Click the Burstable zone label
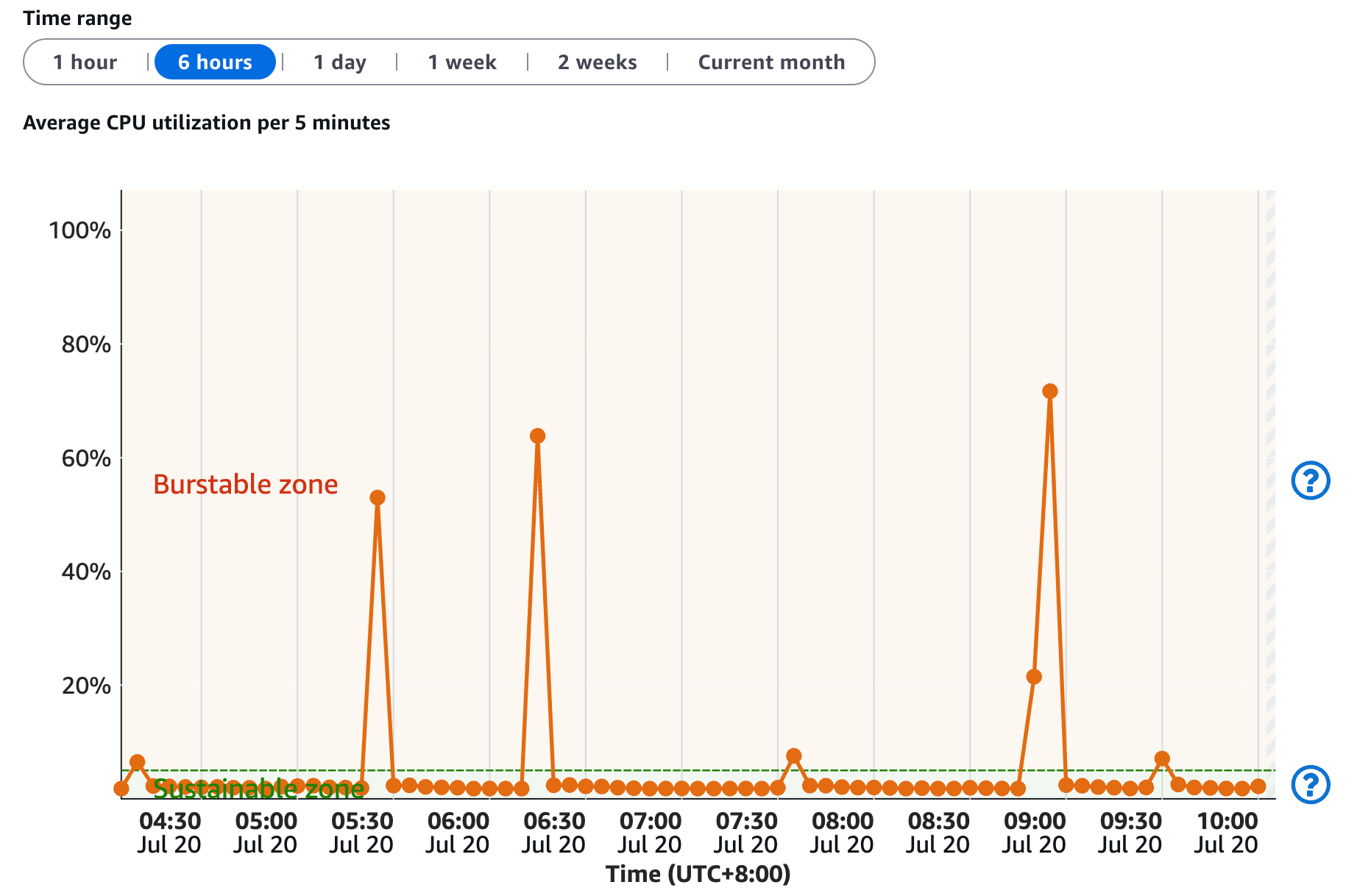This screenshot has width=1357, height=896. 246,485
